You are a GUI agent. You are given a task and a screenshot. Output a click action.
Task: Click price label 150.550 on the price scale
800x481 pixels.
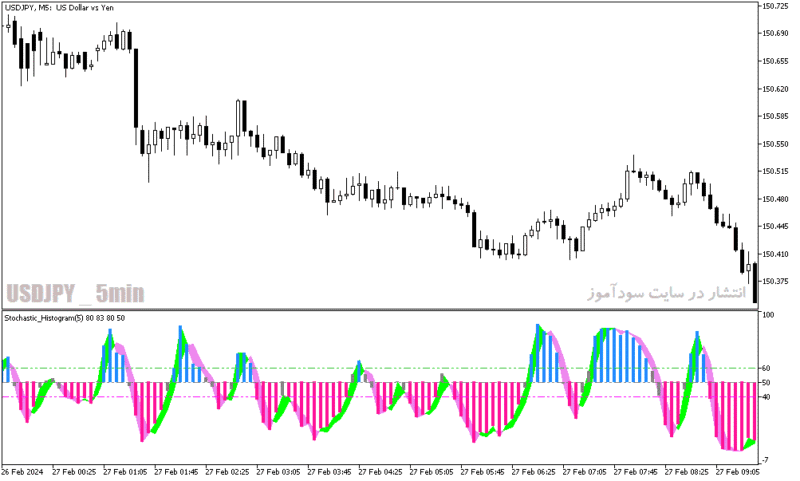[x=776, y=144]
